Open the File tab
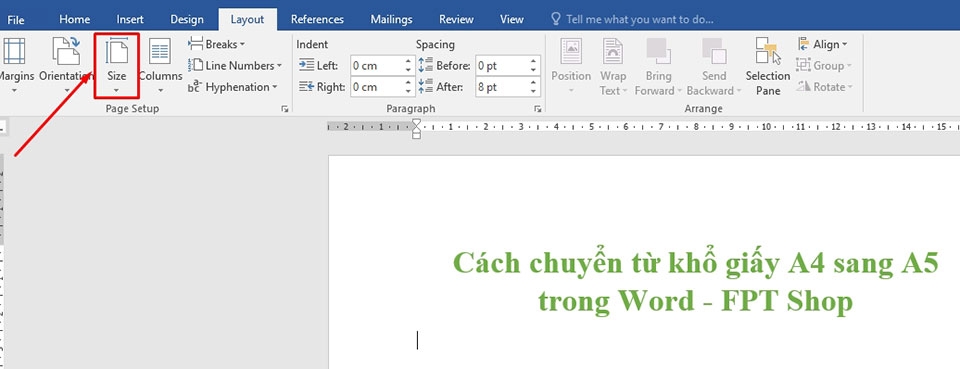The width and height of the screenshot is (960, 369). [x=16, y=20]
